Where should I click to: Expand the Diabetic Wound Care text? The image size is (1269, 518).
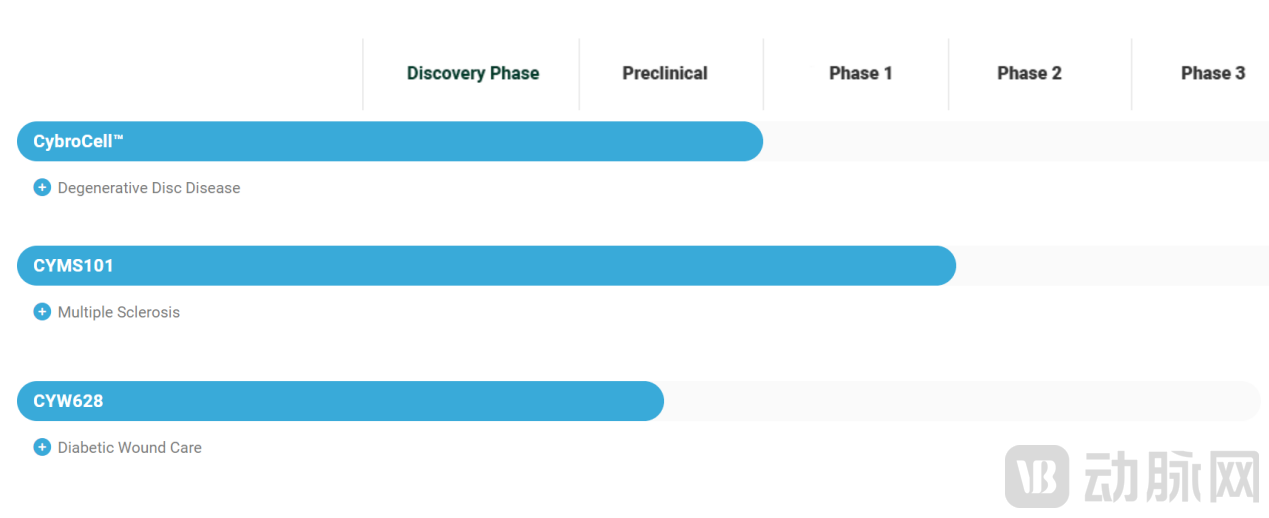[x=130, y=447]
